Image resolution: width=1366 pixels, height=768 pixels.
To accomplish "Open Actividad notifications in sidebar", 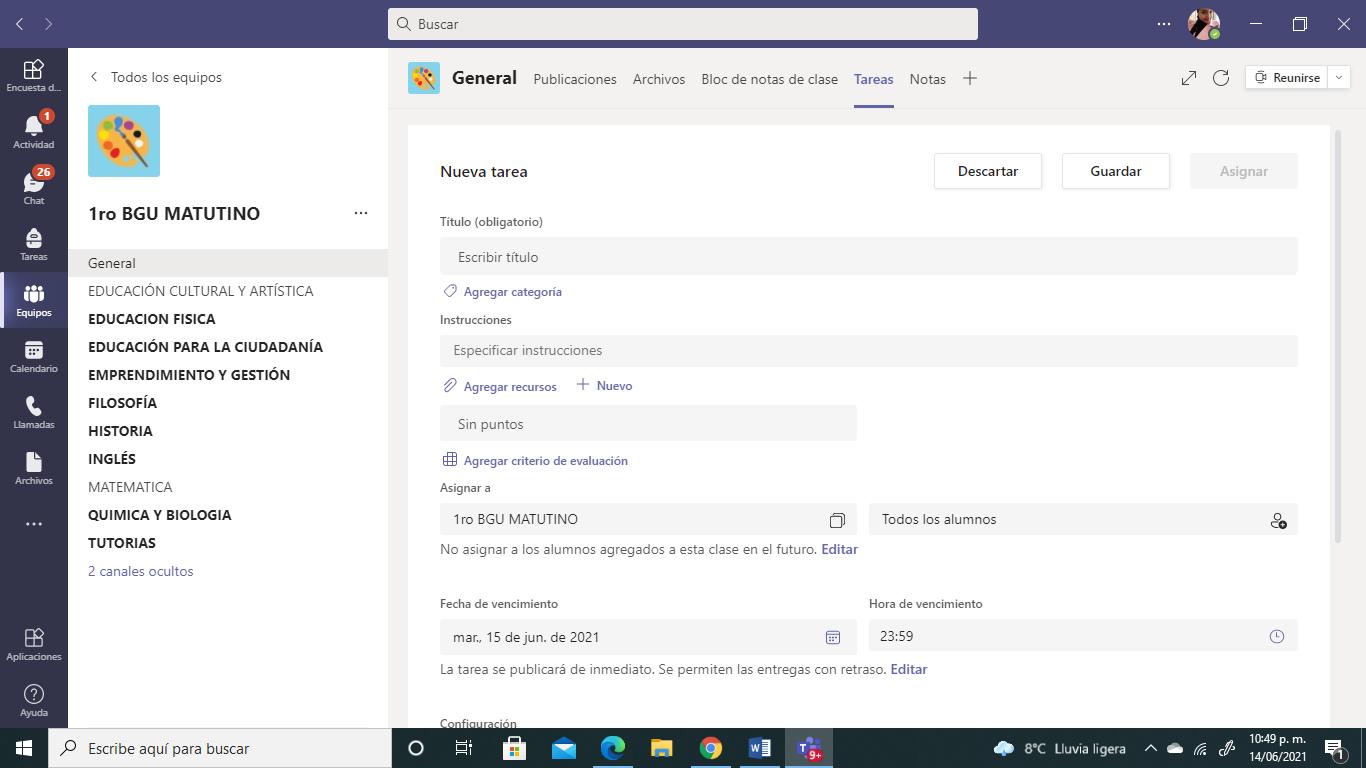I will [x=33, y=131].
